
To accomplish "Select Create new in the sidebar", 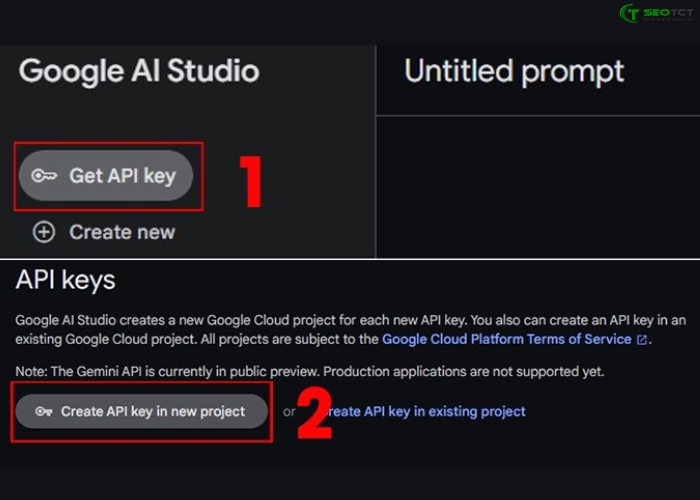I will point(121,232).
